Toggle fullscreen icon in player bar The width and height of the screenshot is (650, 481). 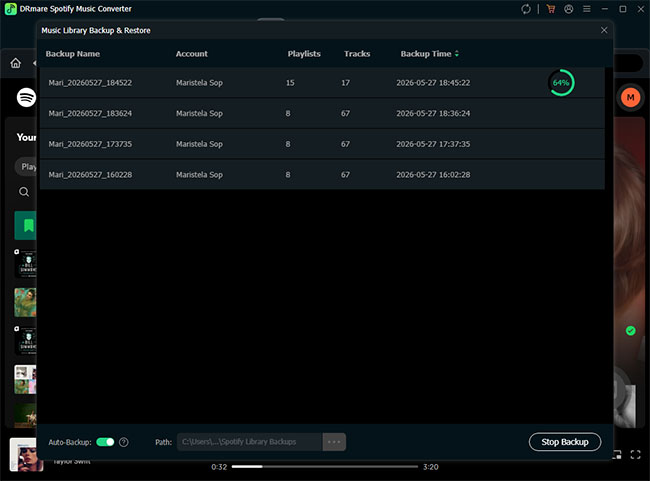635,454
